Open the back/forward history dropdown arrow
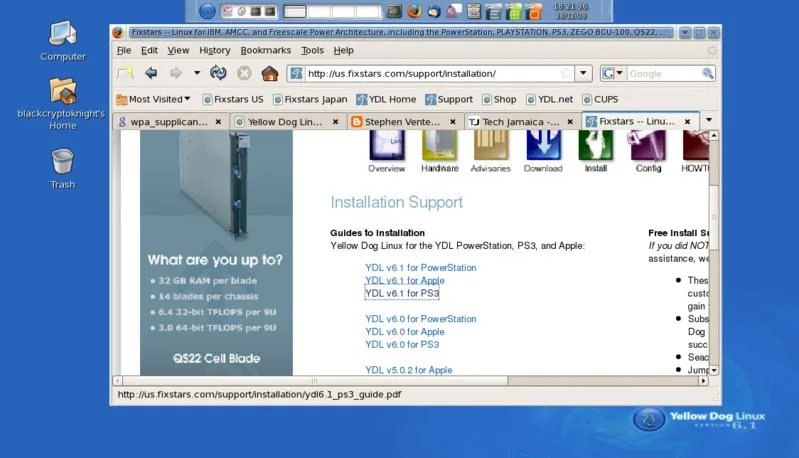The width and height of the screenshot is (799, 458). pyautogui.click(x=197, y=73)
